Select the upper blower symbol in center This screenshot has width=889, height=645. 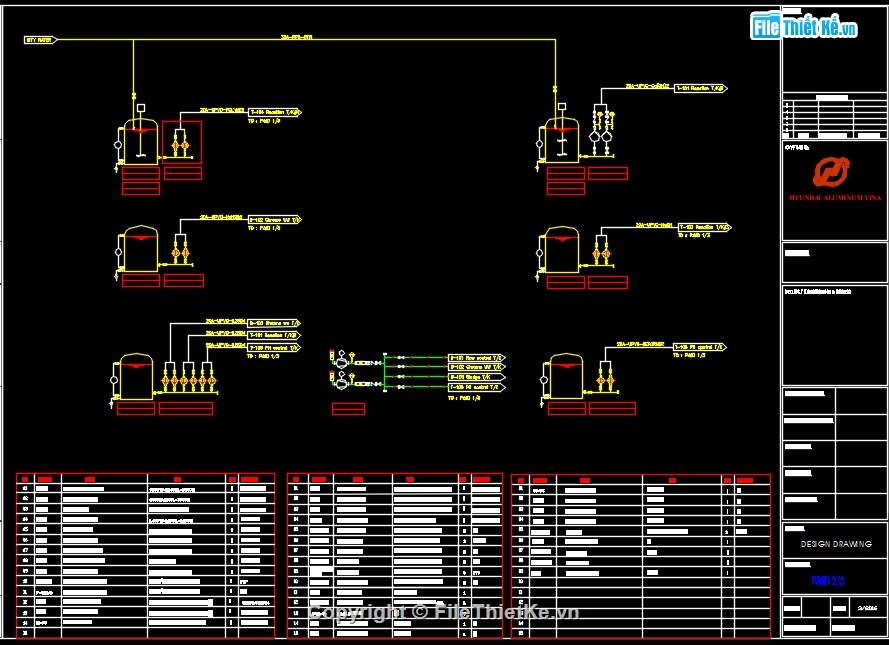pyautogui.click(x=342, y=356)
